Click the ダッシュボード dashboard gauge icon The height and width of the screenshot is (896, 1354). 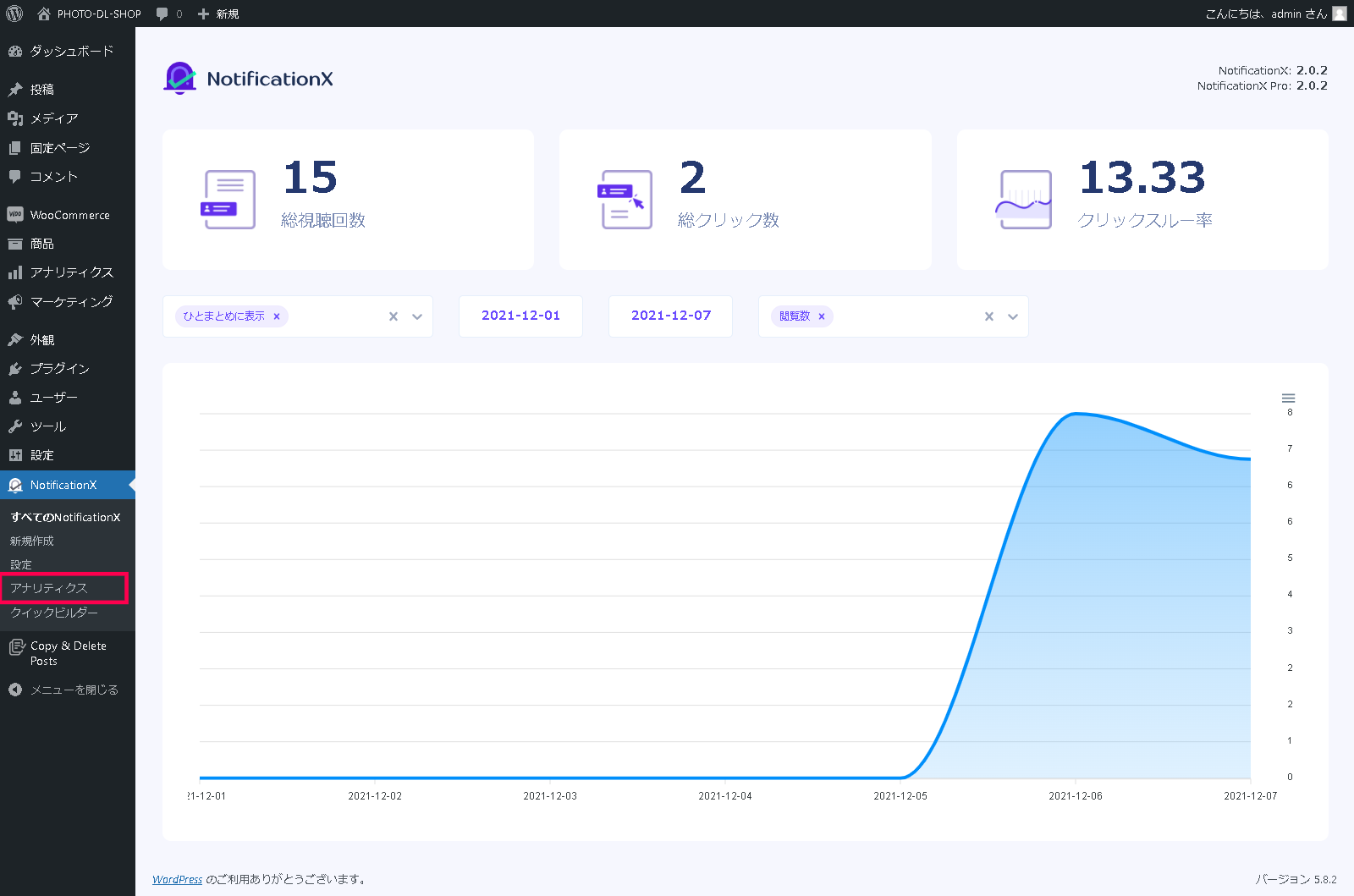(15, 51)
